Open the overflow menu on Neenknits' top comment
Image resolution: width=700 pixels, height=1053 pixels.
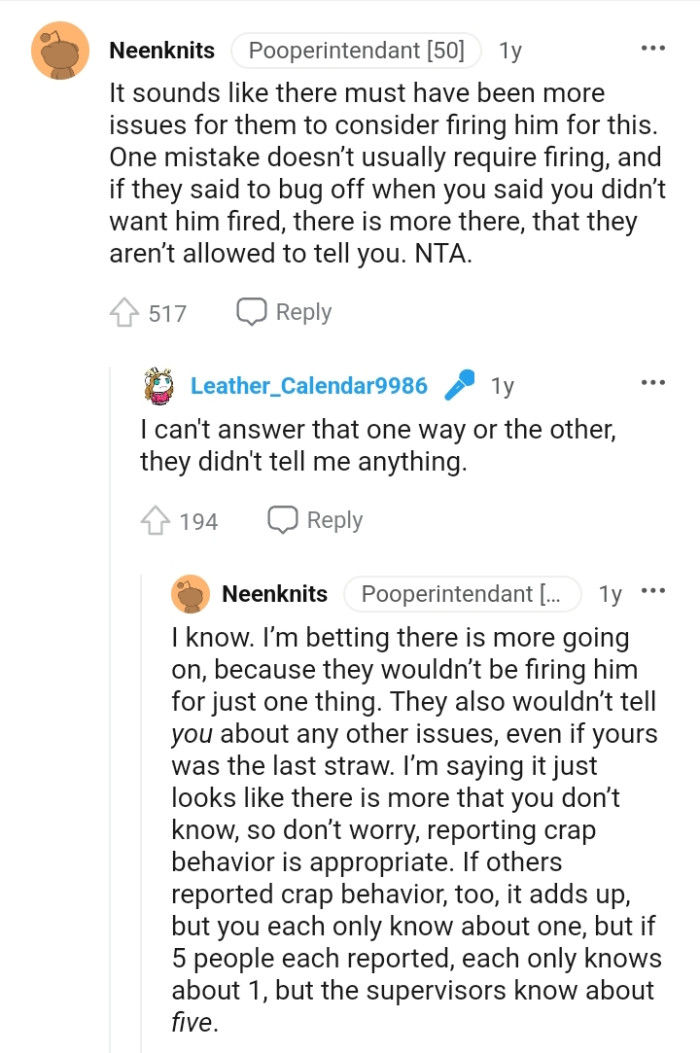[x=654, y=47]
